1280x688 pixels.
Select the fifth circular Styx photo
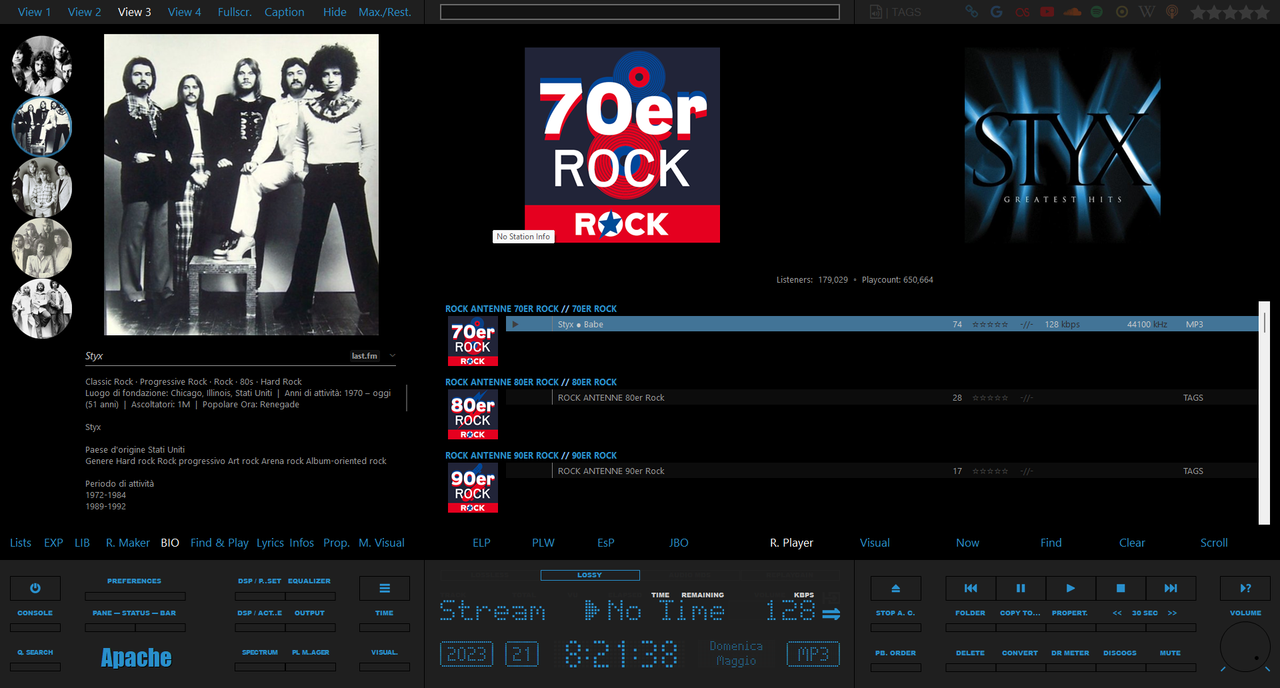(x=42, y=309)
